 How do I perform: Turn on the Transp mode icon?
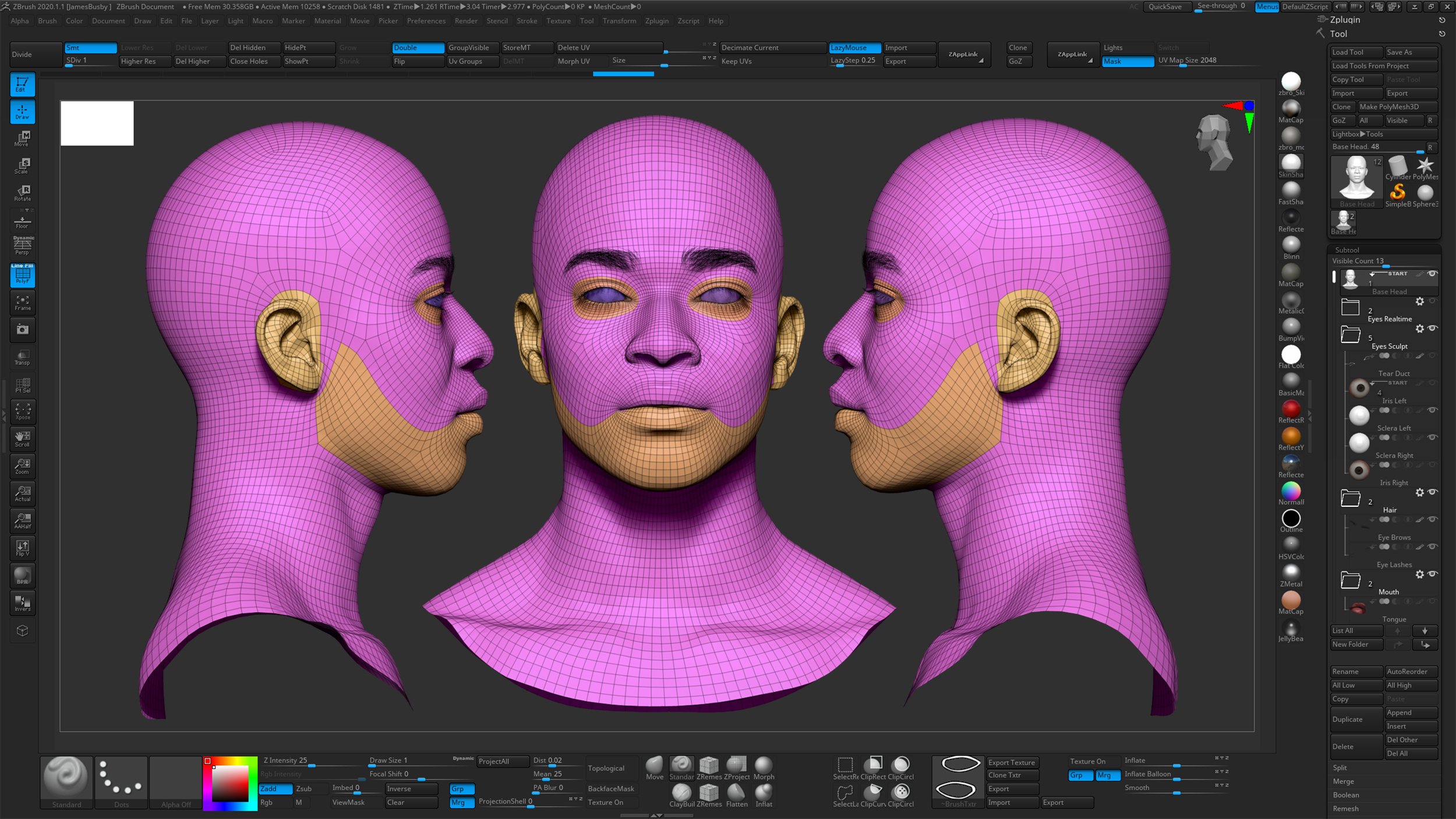pos(22,357)
